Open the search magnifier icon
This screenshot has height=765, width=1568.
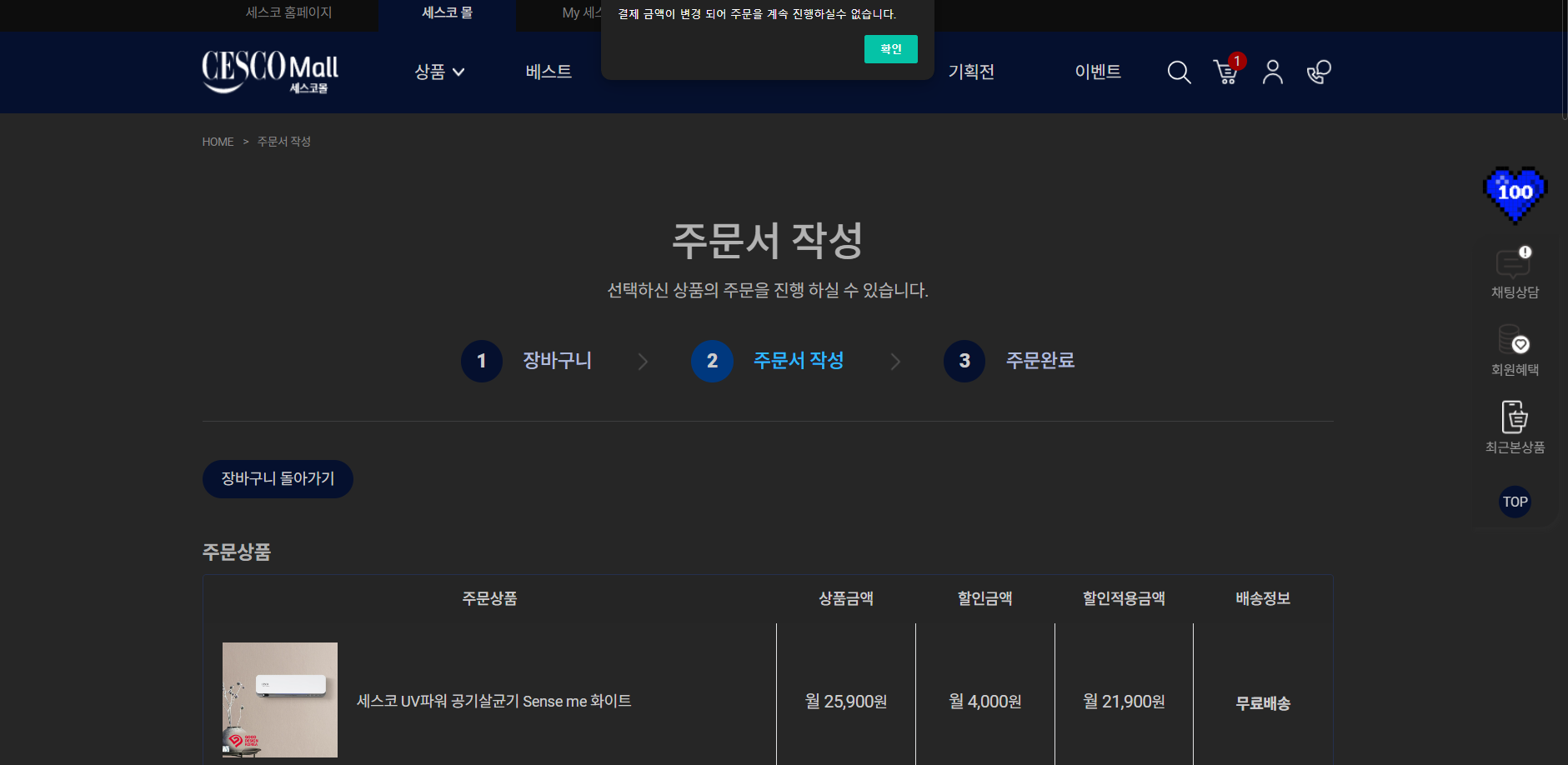pyautogui.click(x=1179, y=72)
